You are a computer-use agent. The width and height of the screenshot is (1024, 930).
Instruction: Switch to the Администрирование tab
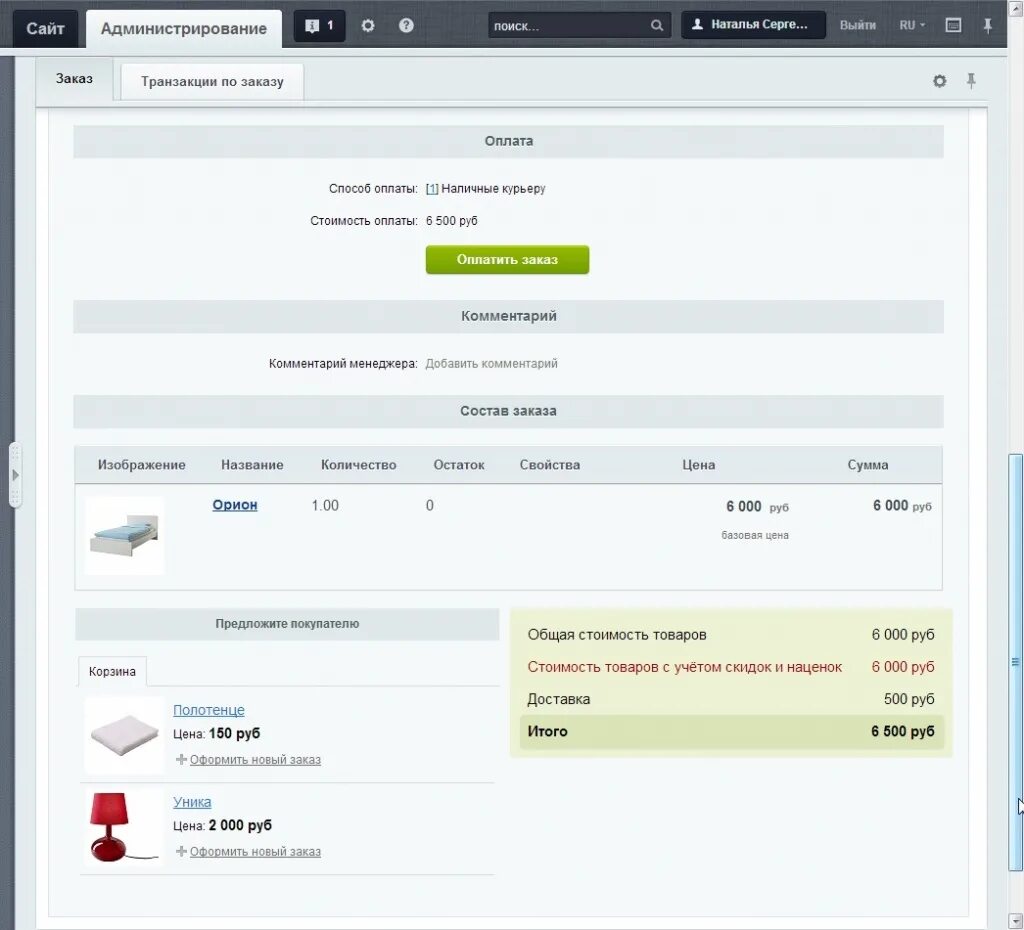pos(184,29)
